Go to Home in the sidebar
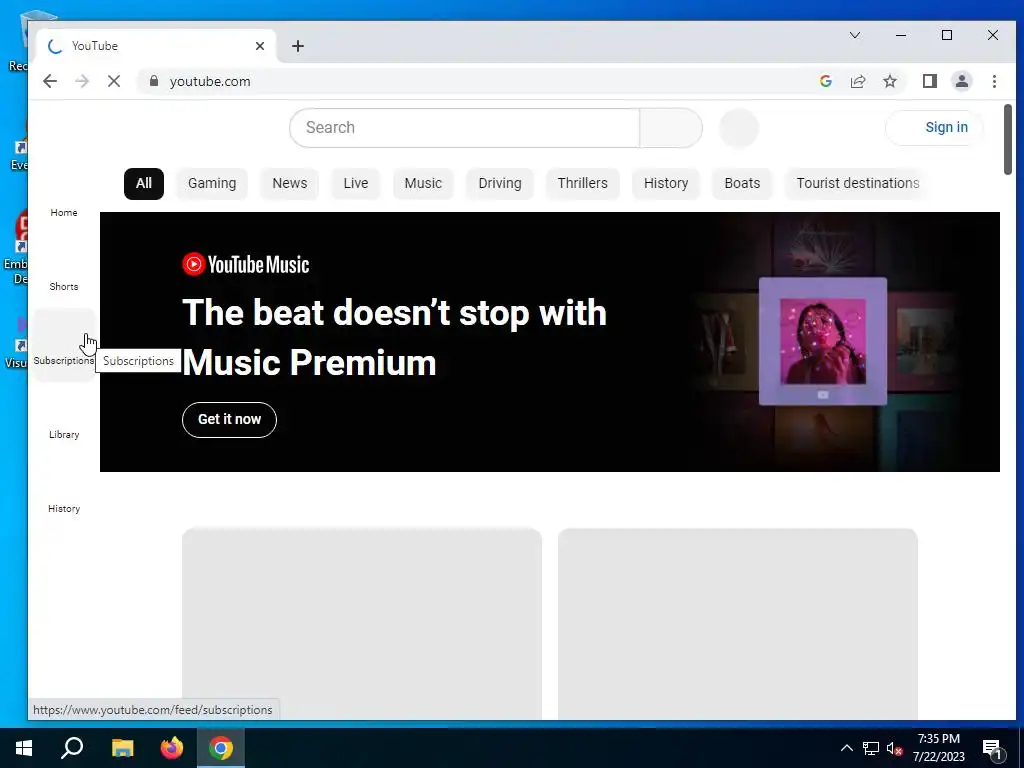Screen dimensions: 1024x768 (x=64, y=196)
